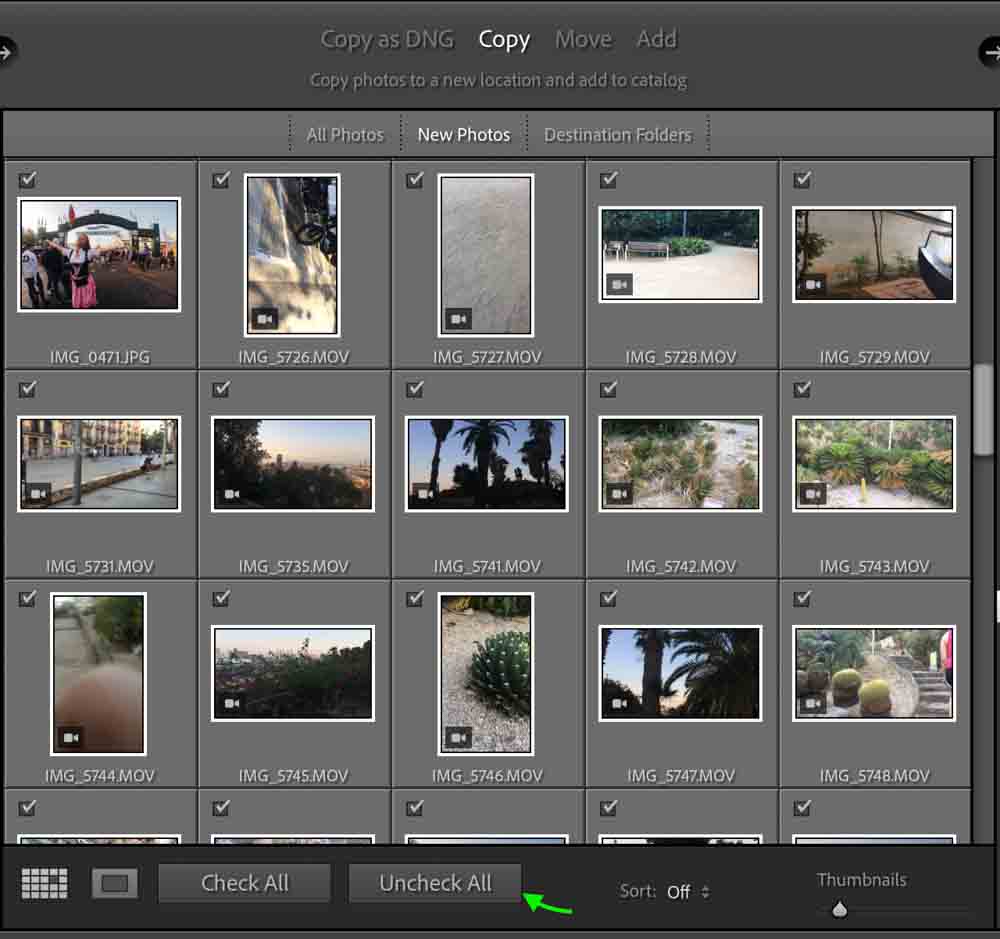Viewport: 1000px width, 939px height.
Task: Click video badge on IMG_5746.MOV thumbnail
Action: pyautogui.click(x=459, y=737)
